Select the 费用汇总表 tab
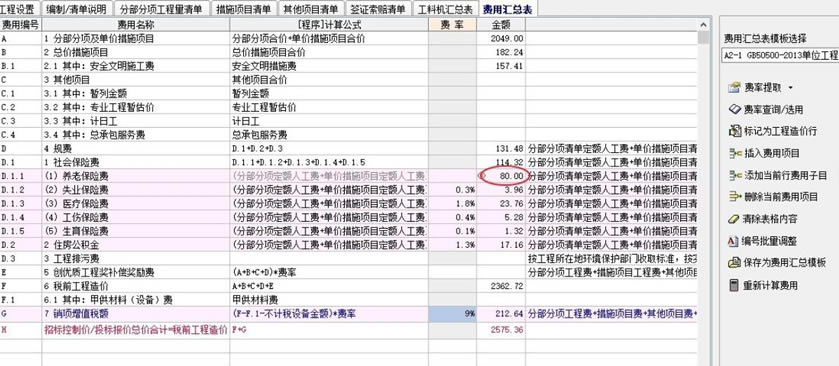The width and height of the screenshot is (839, 366). coord(508,9)
